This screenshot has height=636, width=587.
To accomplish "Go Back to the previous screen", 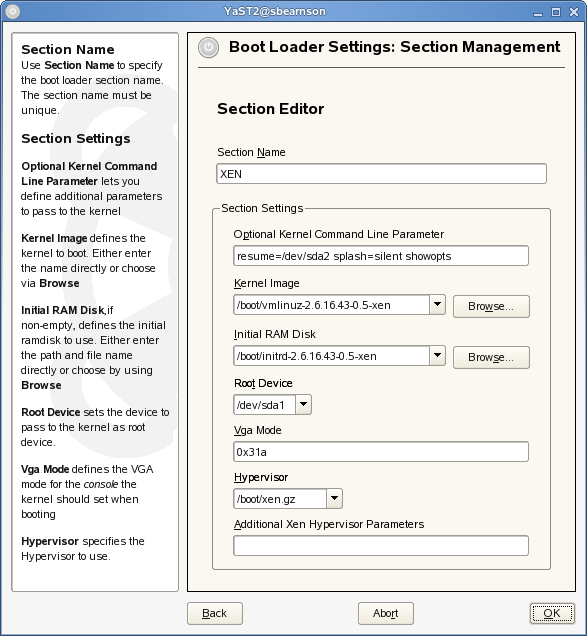I will pyautogui.click(x=215, y=613).
